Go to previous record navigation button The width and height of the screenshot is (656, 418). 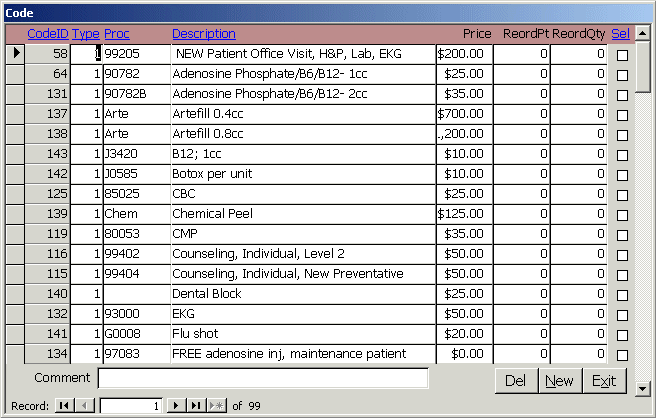tap(85, 406)
